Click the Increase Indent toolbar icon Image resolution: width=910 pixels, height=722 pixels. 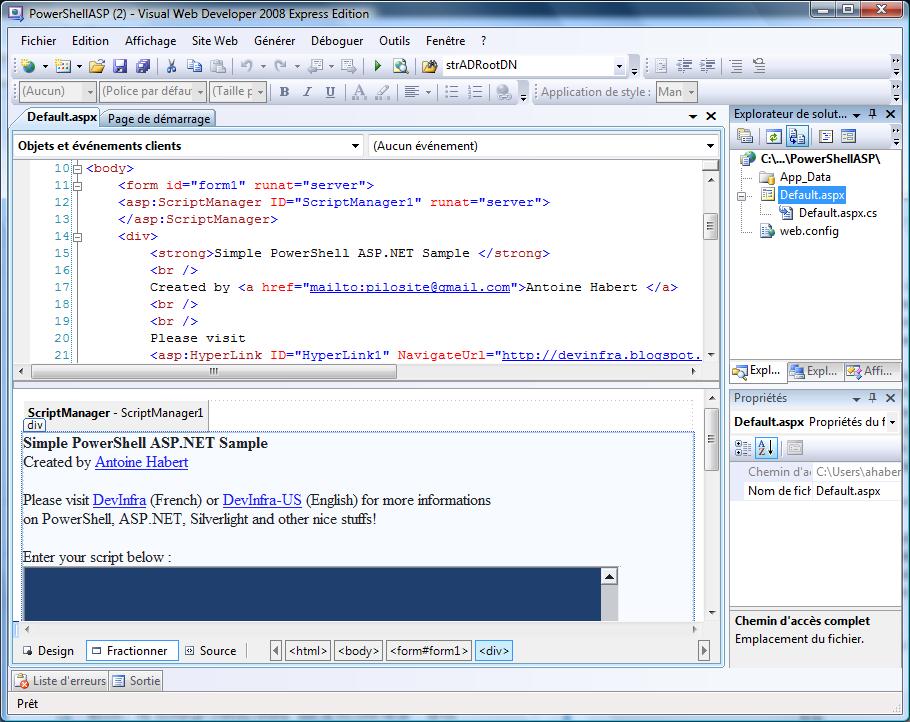[x=707, y=66]
